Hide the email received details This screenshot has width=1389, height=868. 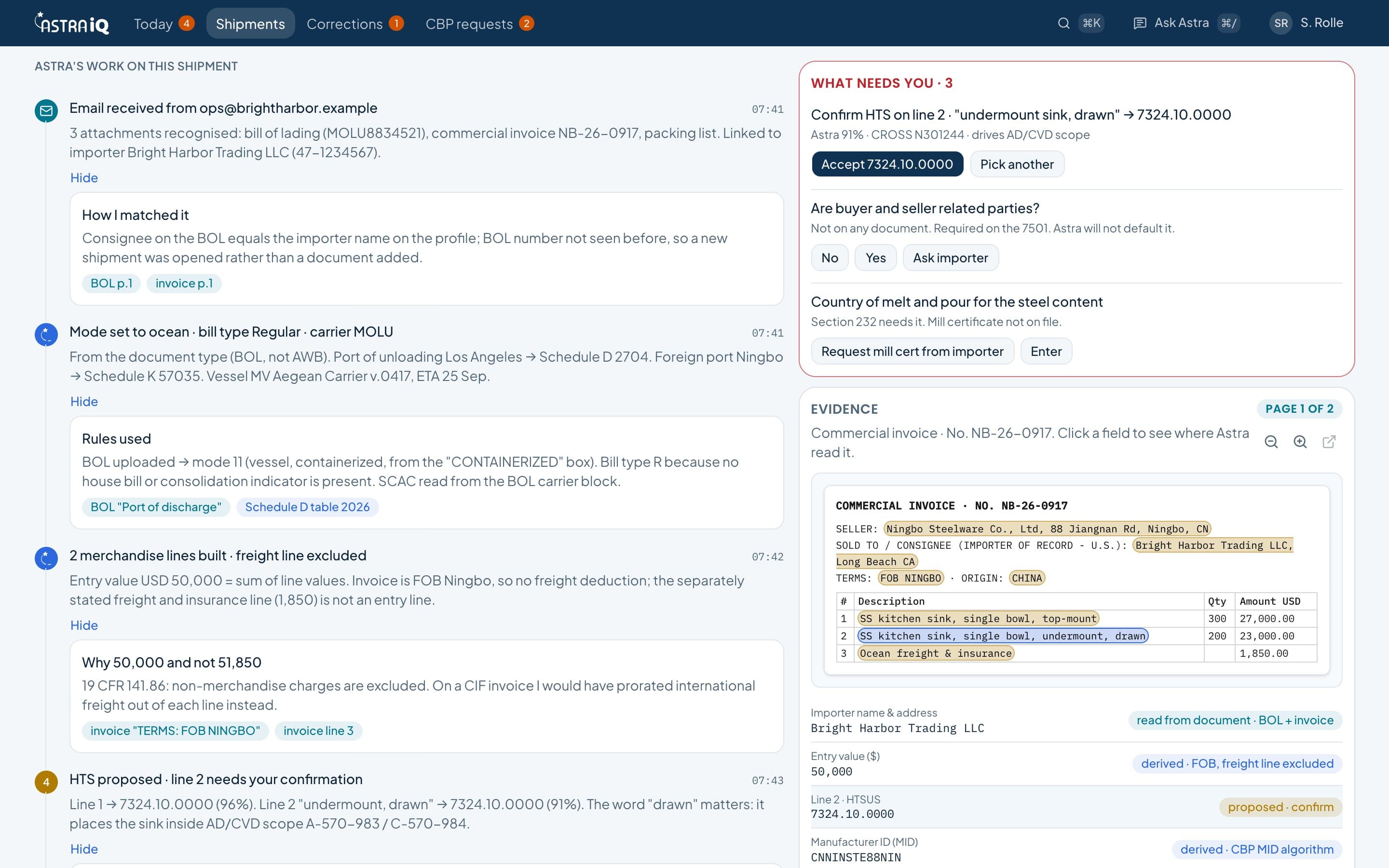point(84,177)
